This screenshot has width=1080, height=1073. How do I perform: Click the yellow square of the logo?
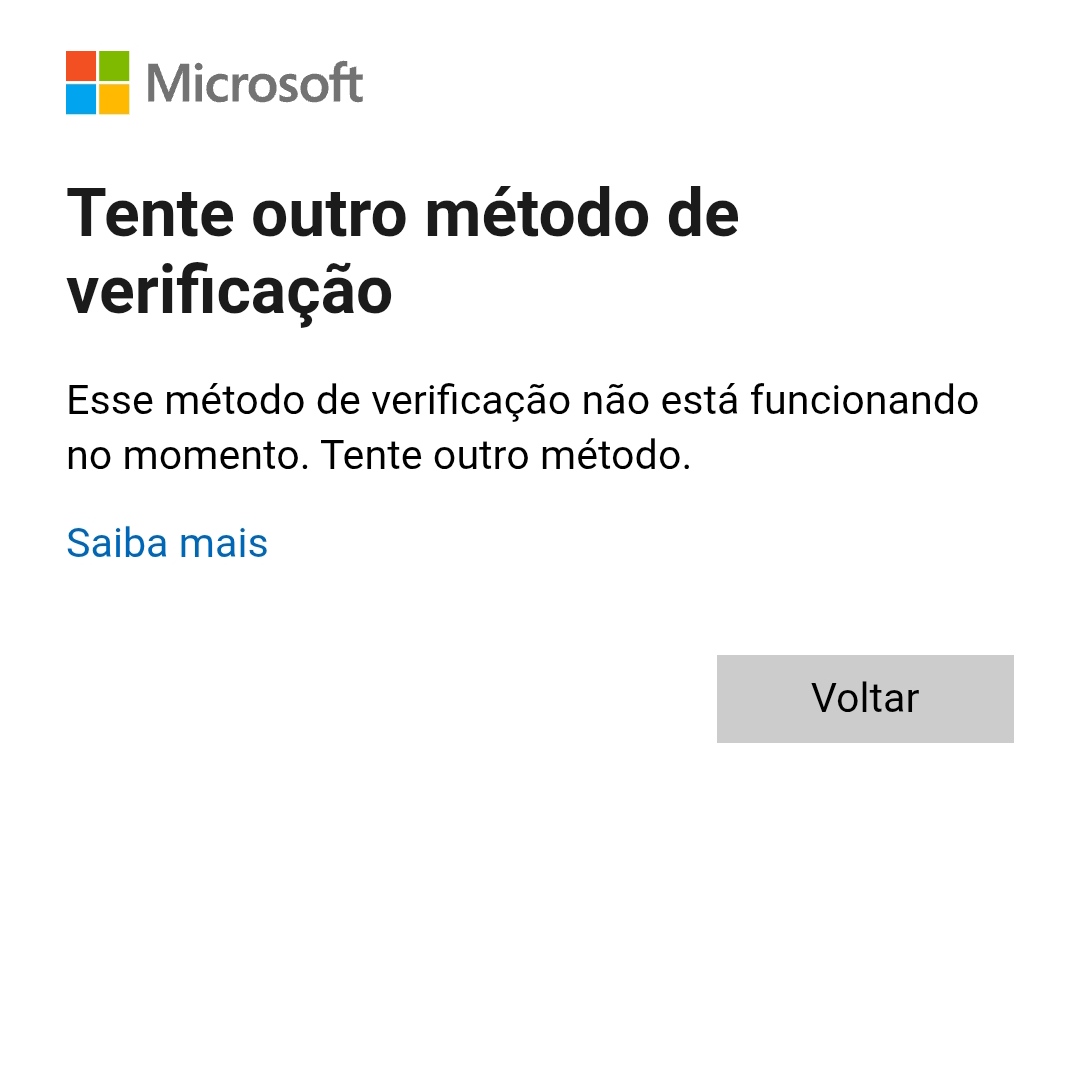pos(114,99)
